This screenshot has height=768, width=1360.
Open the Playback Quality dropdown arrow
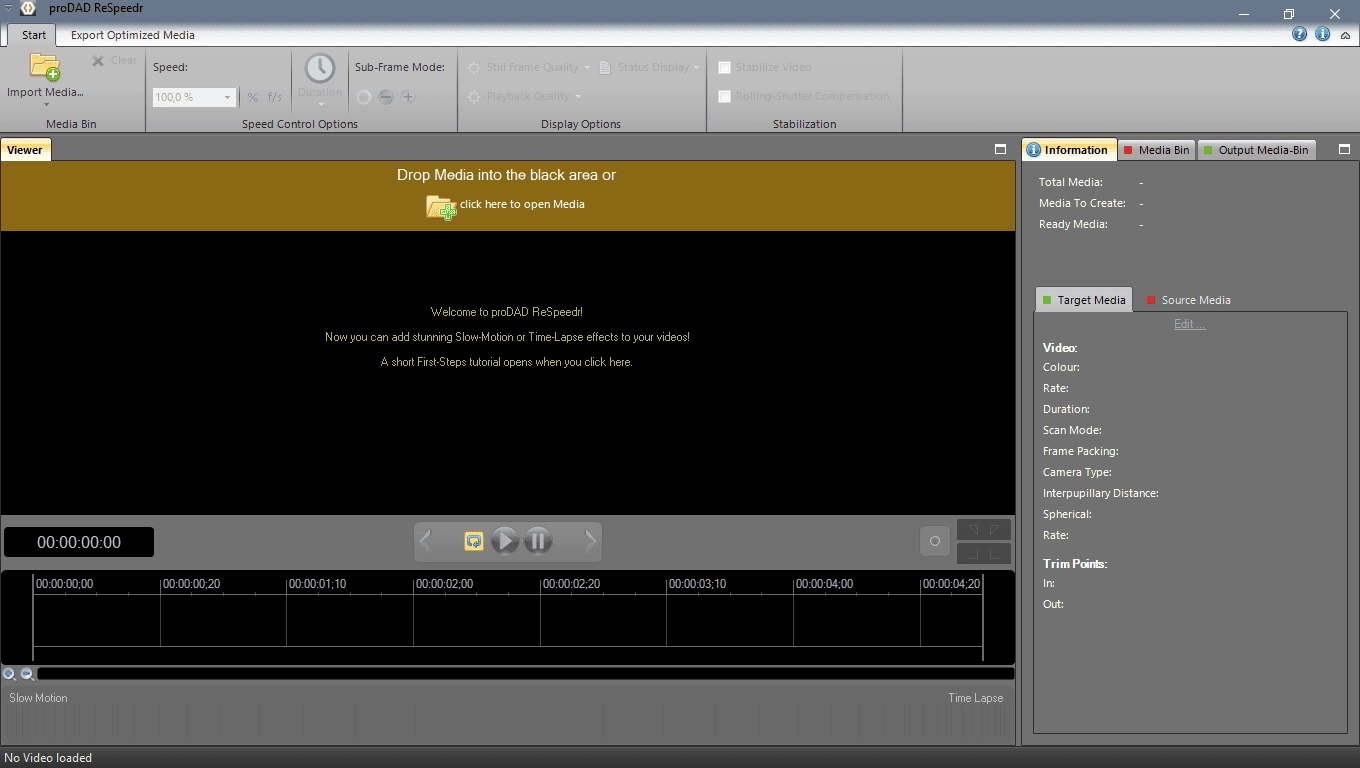tap(578, 97)
